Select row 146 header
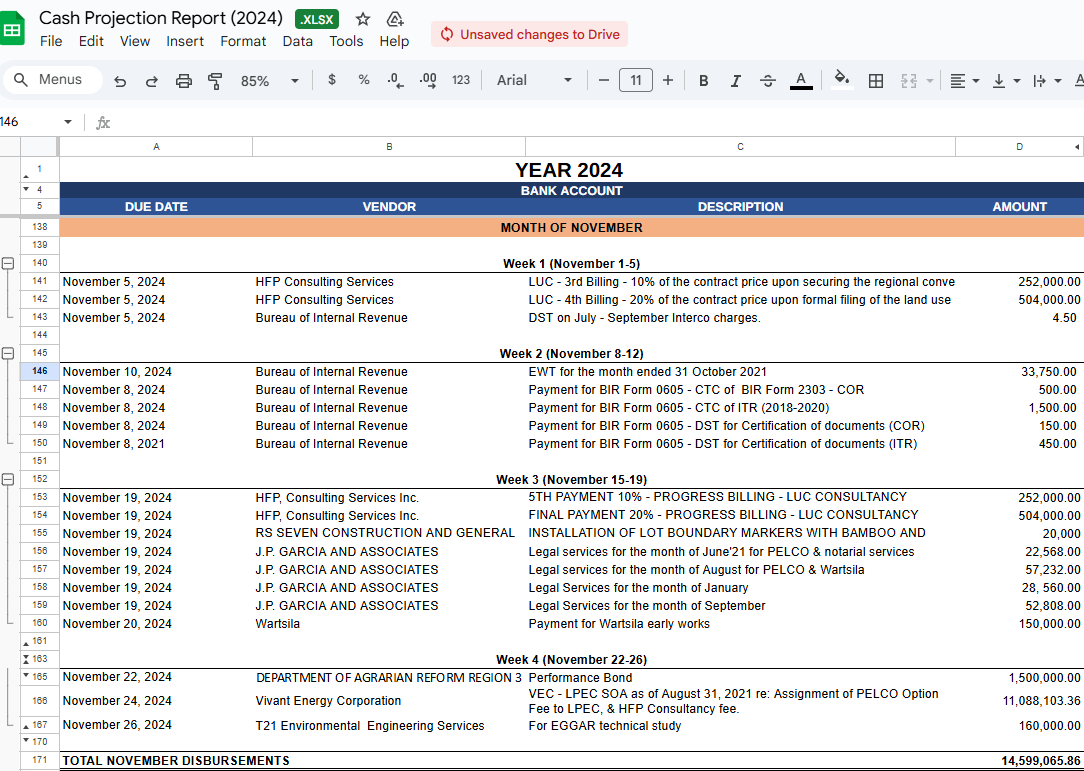1084x771 pixels. coord(40,371)
